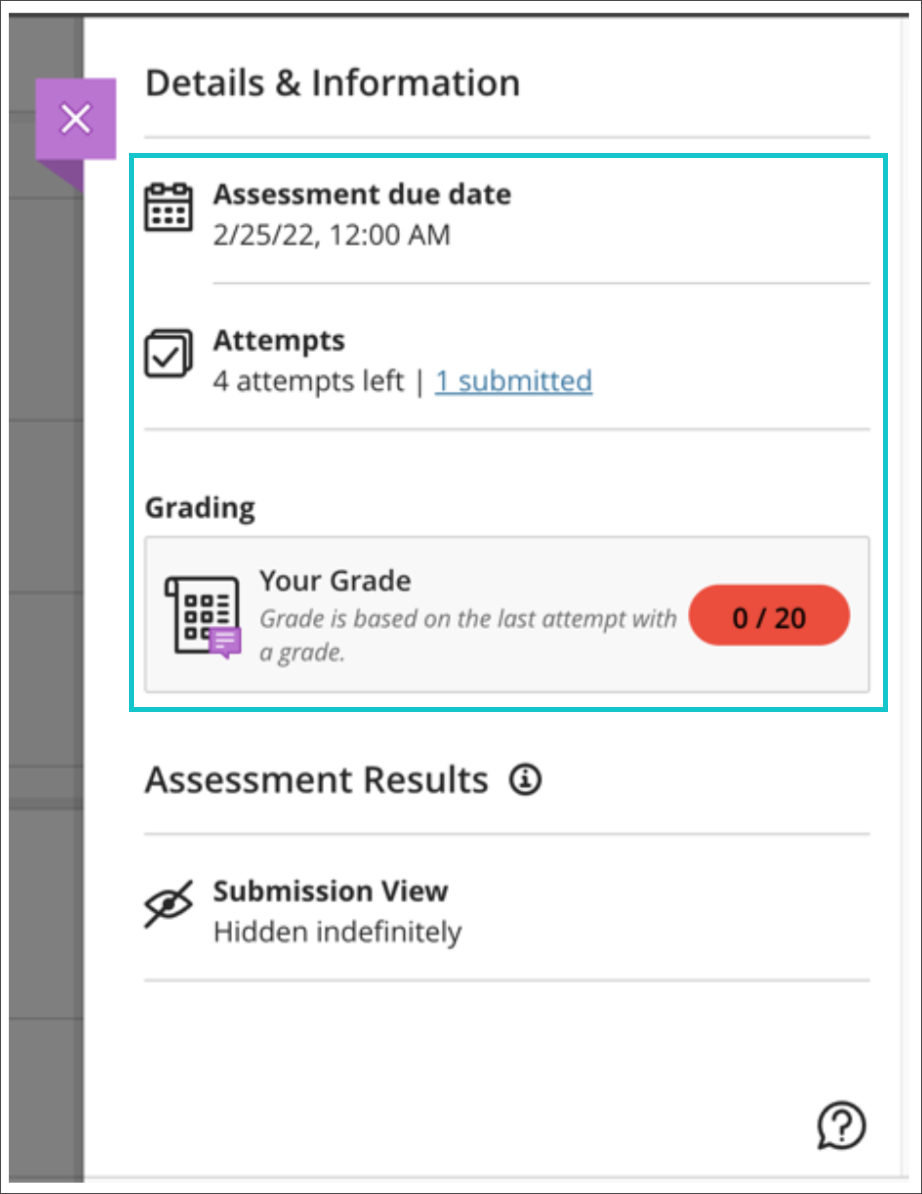Click the Attempts checkmark icon
The image size is (922, 1194).
(x=169, y=354)
